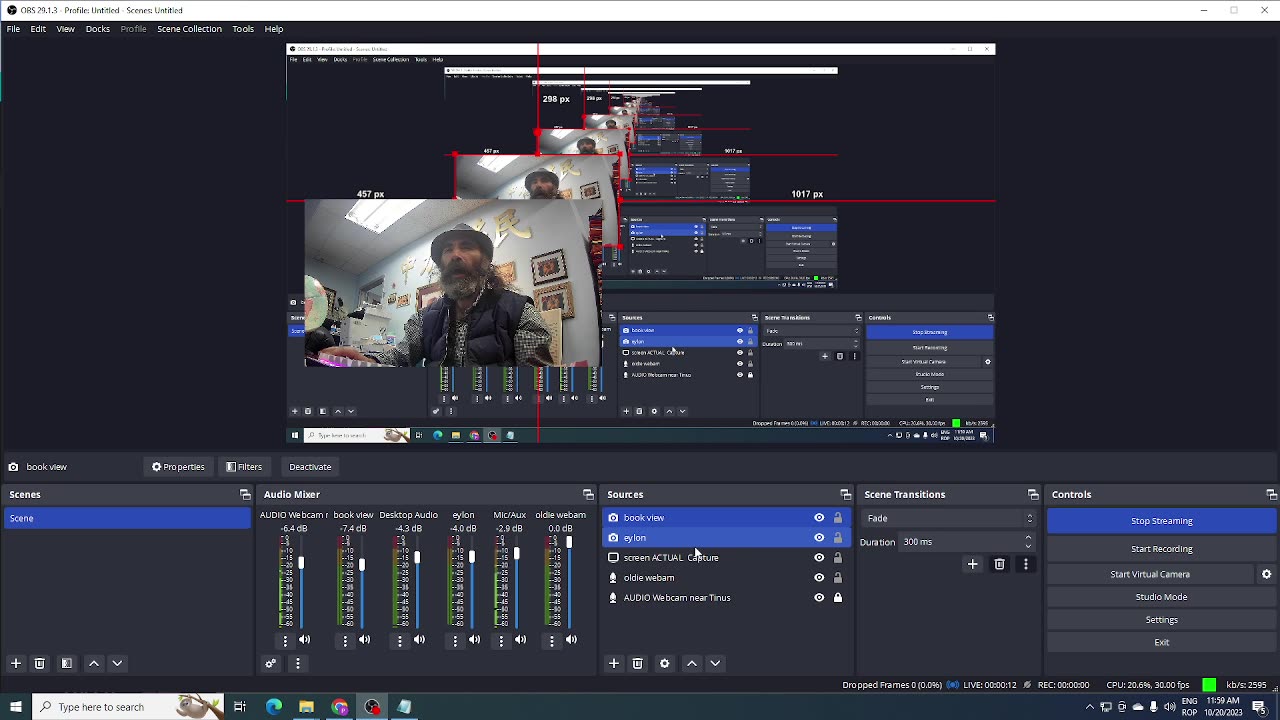The height and width of the screenshot is (720, 1280).
Task: Undock the Scenes panel
Action: [245, 494]
